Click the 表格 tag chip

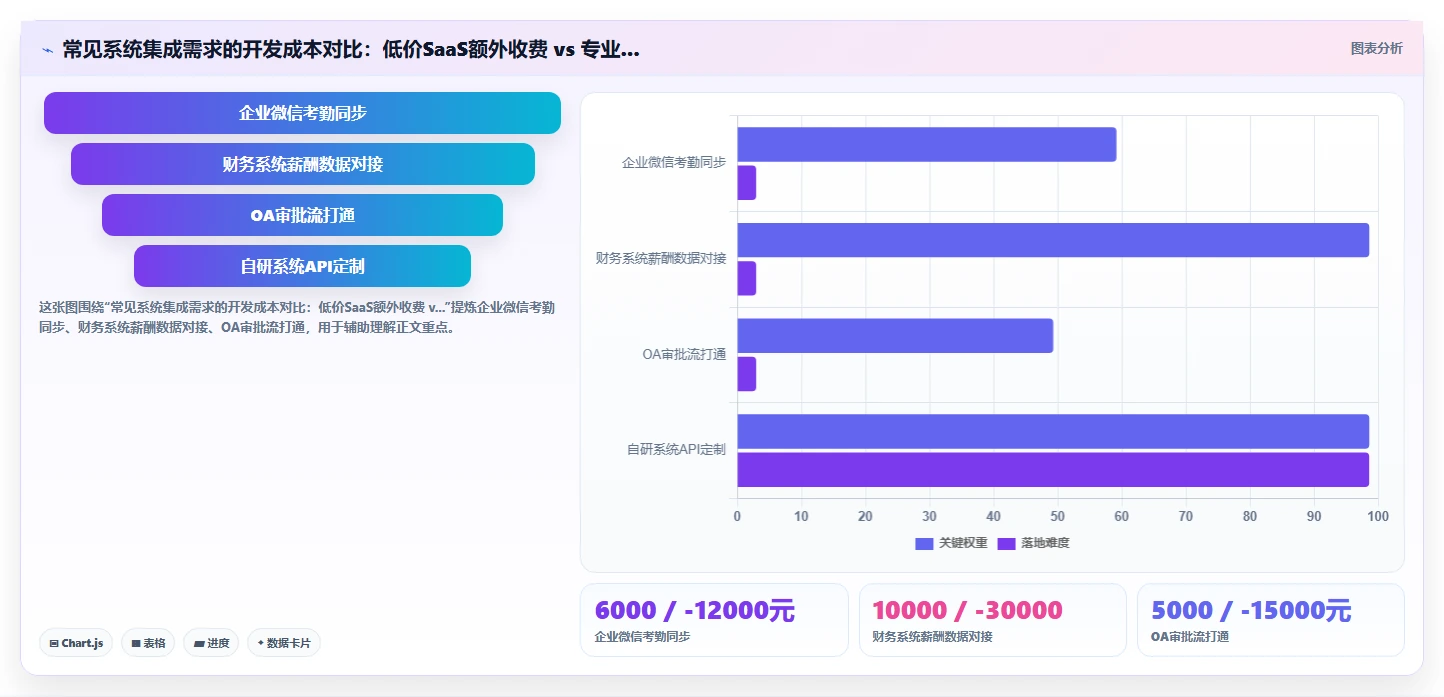point(148,643)
